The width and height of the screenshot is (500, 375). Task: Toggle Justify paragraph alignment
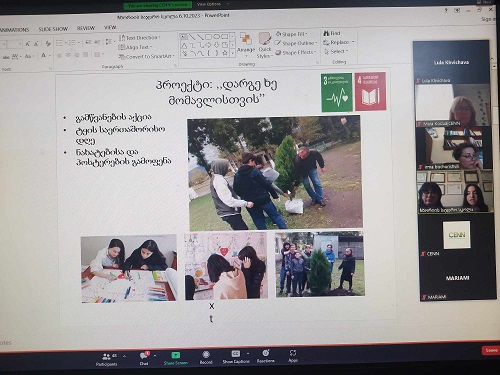pos(86,55)
